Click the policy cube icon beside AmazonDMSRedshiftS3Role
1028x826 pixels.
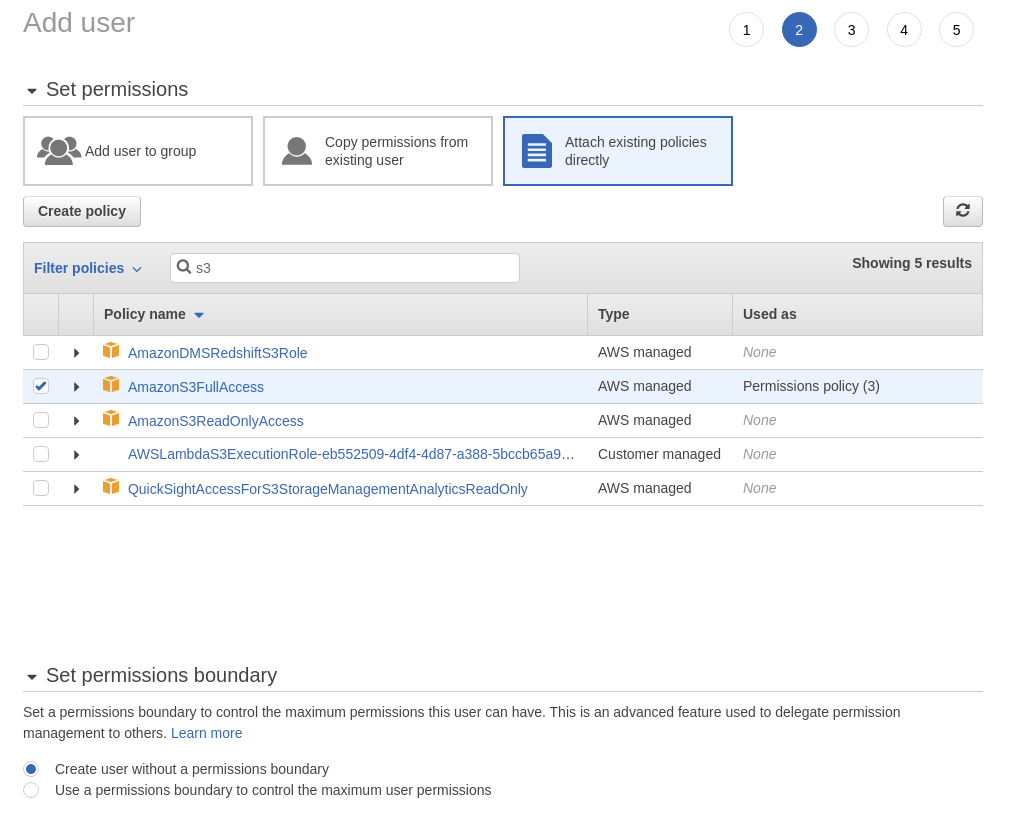[111, 351]
